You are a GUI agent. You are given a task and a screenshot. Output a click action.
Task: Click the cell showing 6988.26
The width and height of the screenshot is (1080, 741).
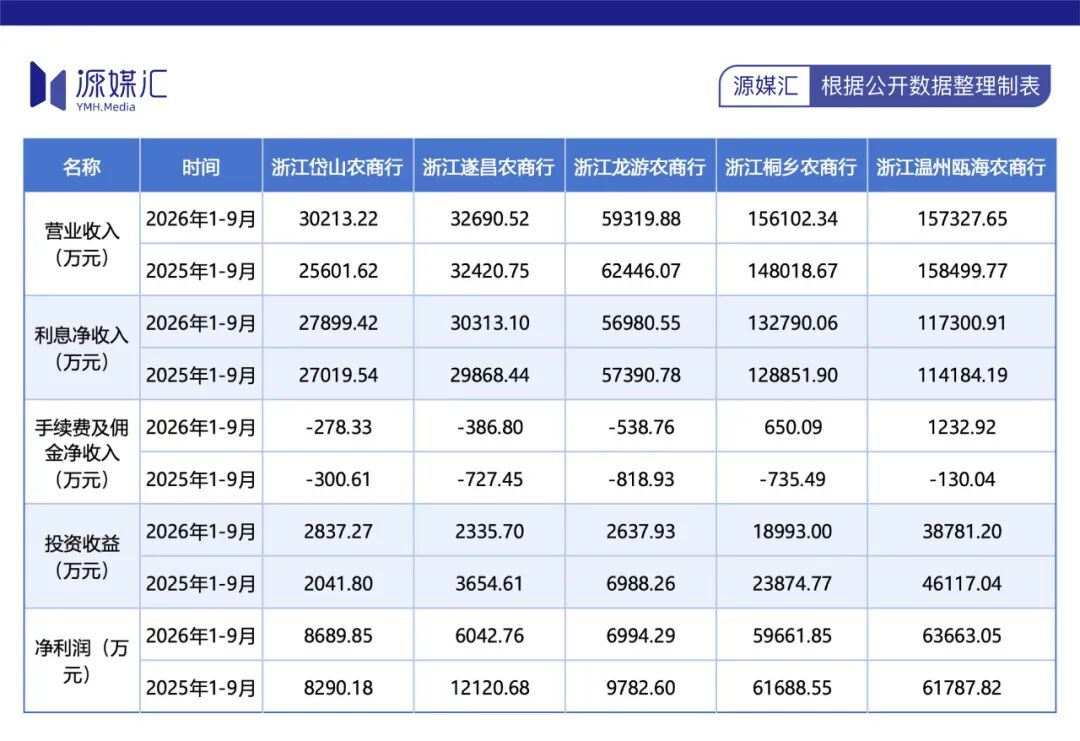(x=641, y=583)
